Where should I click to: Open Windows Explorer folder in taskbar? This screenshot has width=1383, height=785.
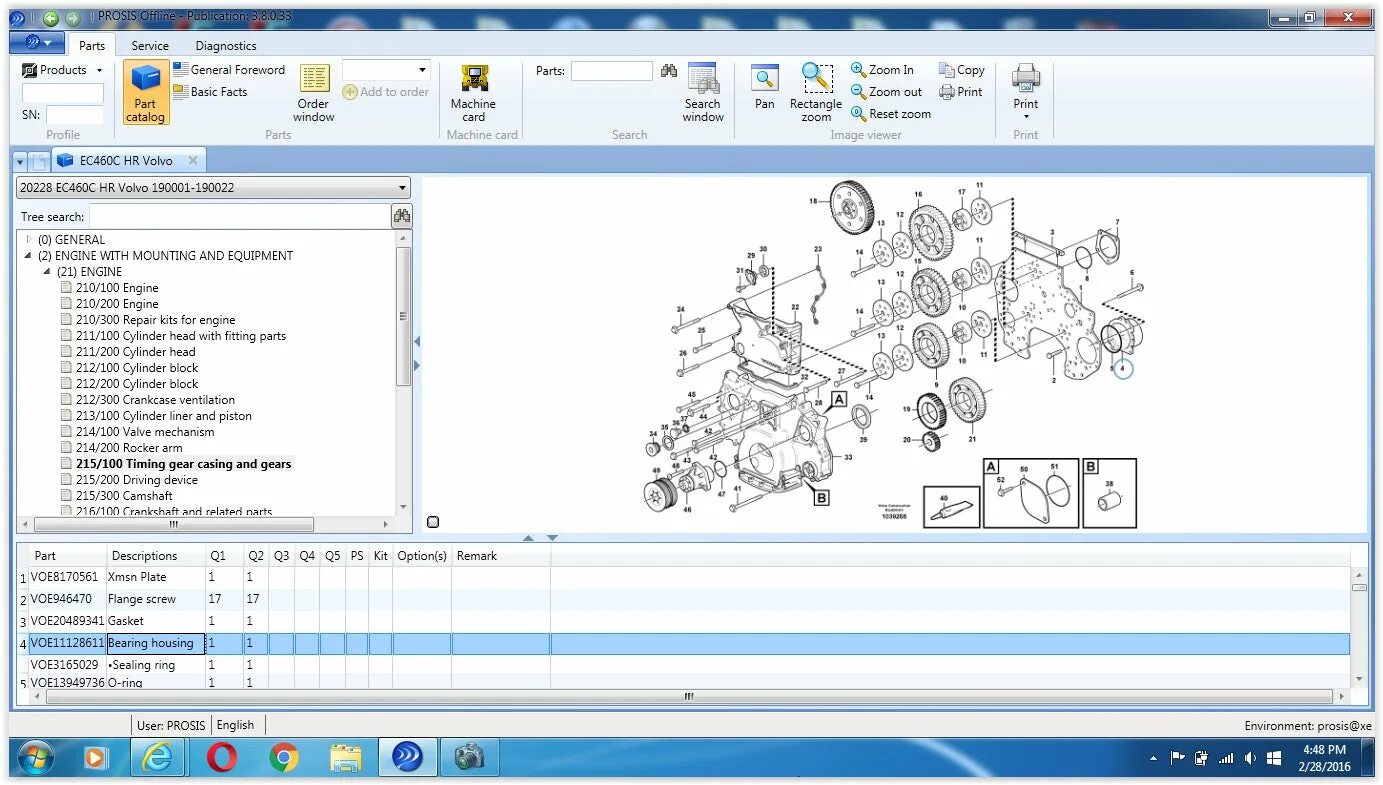click(x=346, y=758)
